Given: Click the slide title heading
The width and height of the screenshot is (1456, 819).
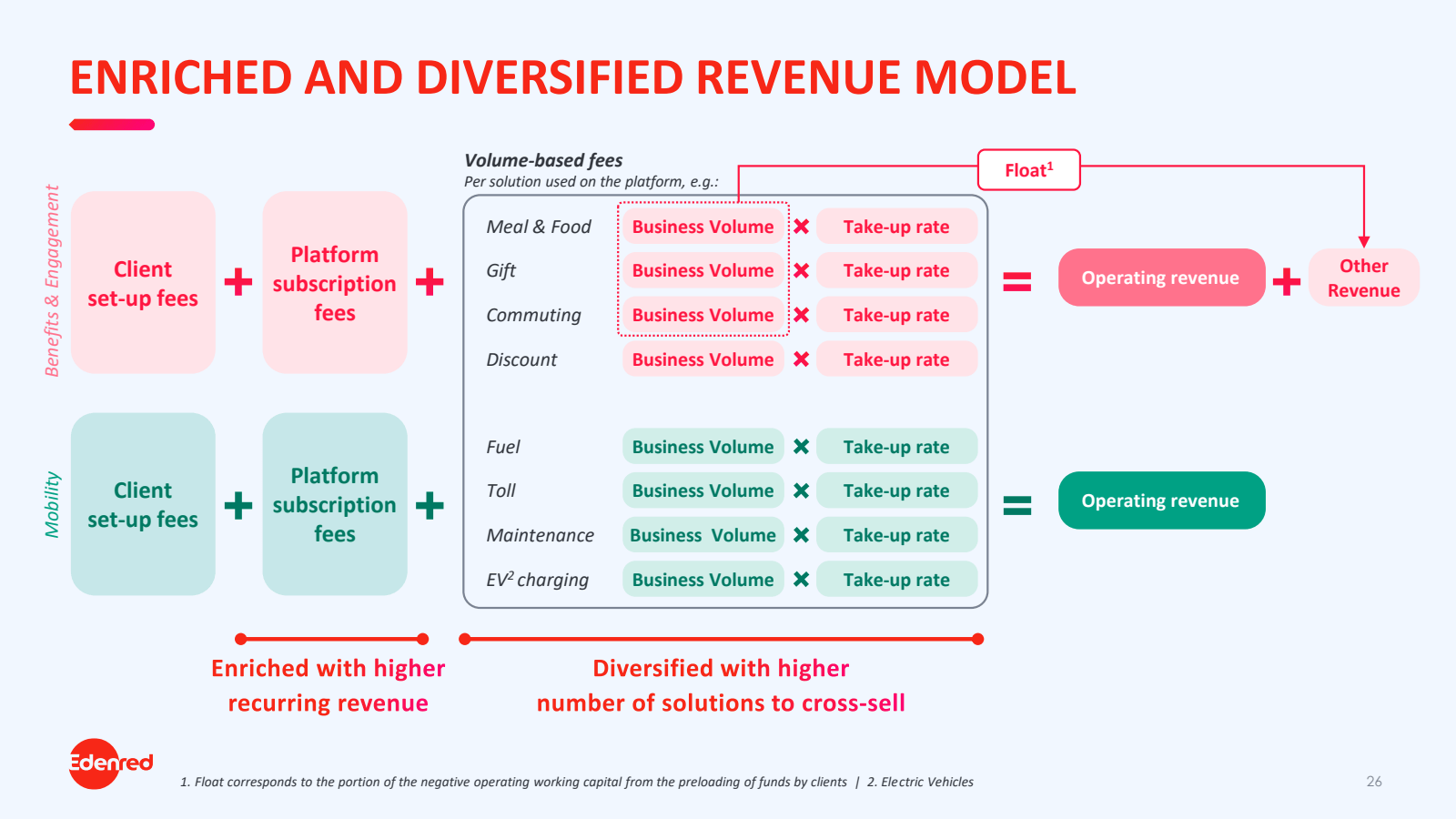Looking at the screenshot, I should pyautogui.click(x=573, y=77).
